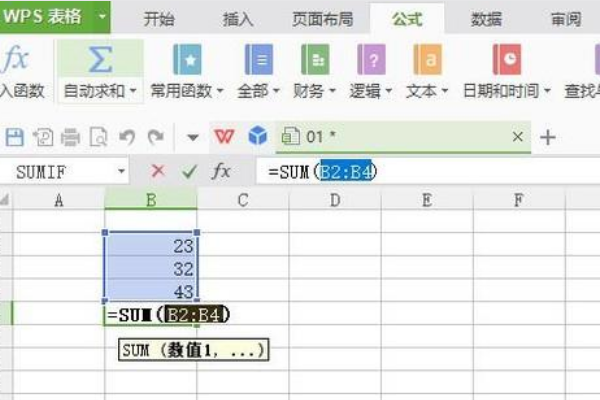
Task: Select column E header
Action: (x=427, y=200)
